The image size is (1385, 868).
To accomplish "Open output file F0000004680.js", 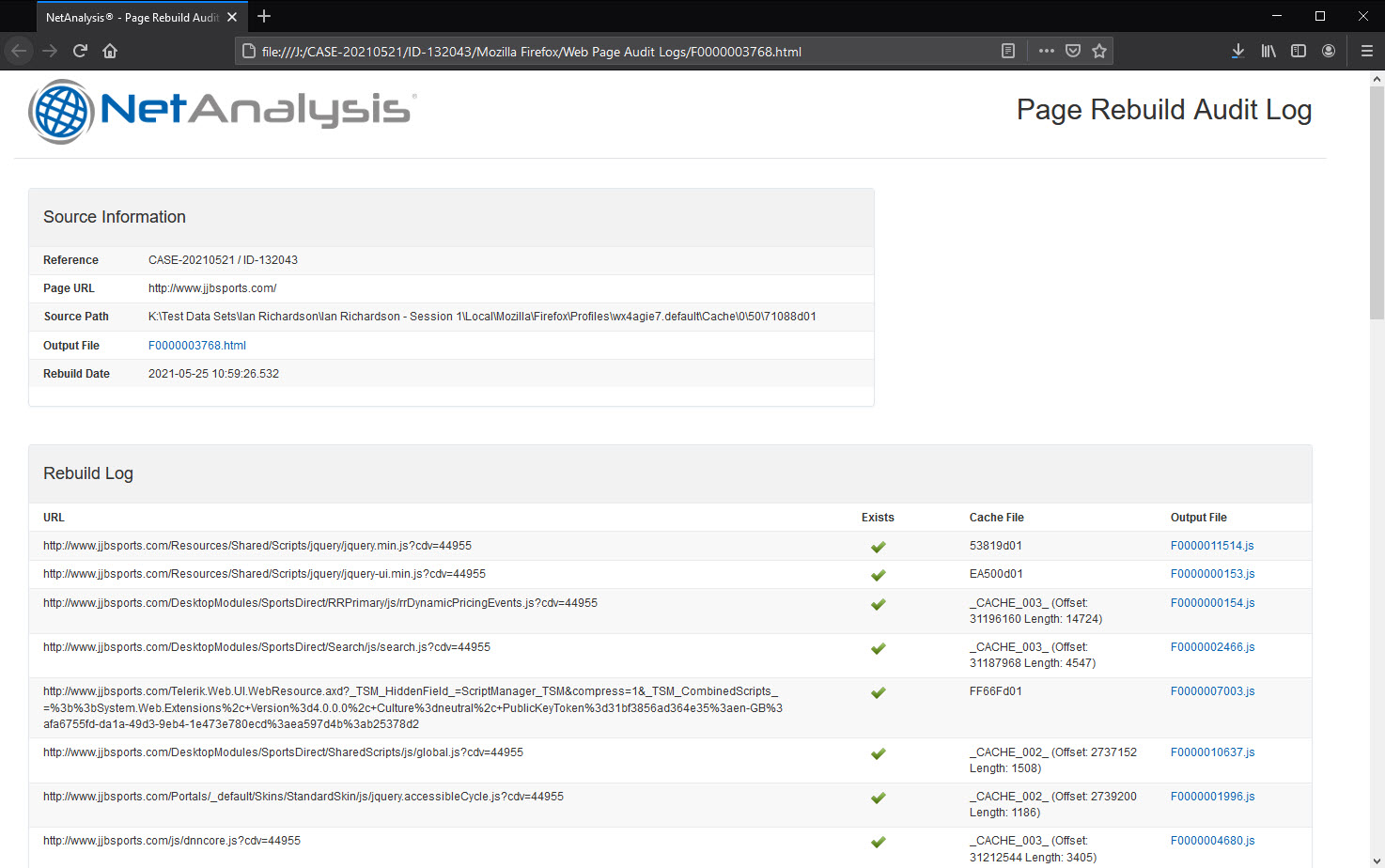I will click(x=1212, y=841).
